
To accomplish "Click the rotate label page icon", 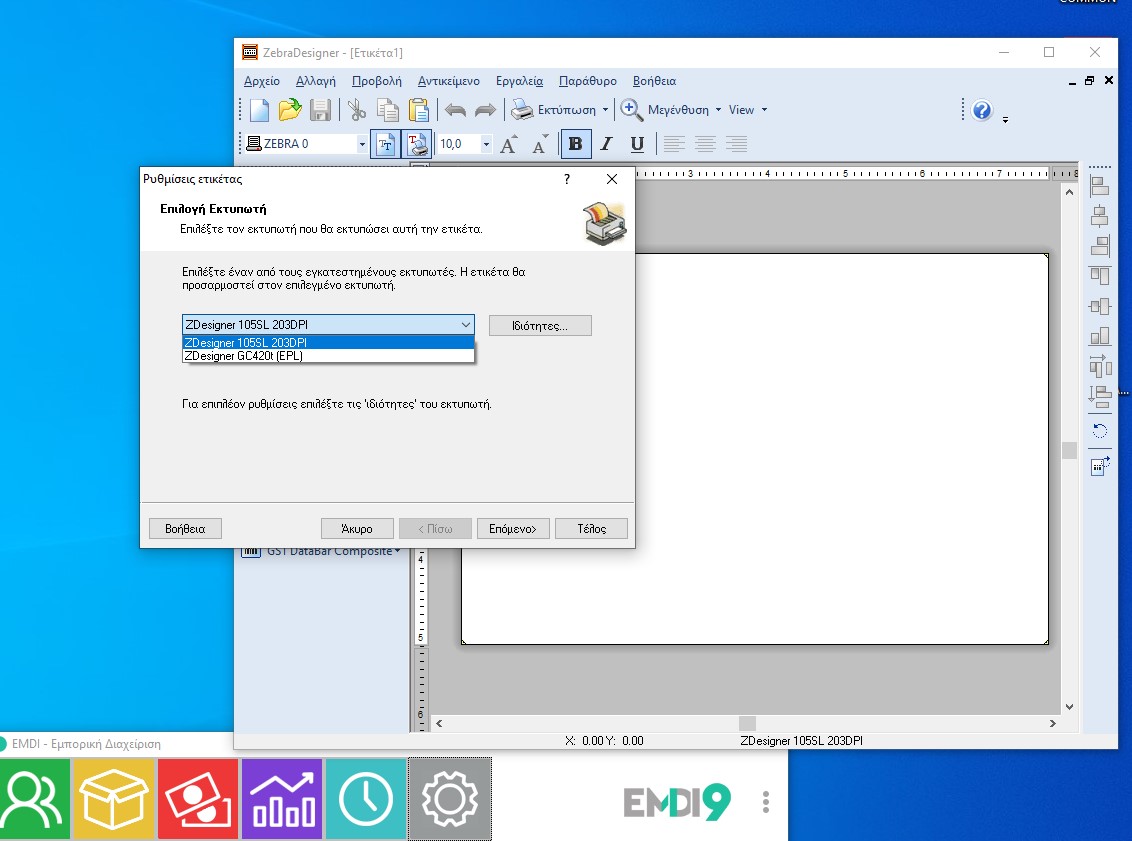I will coord(1100,466).
